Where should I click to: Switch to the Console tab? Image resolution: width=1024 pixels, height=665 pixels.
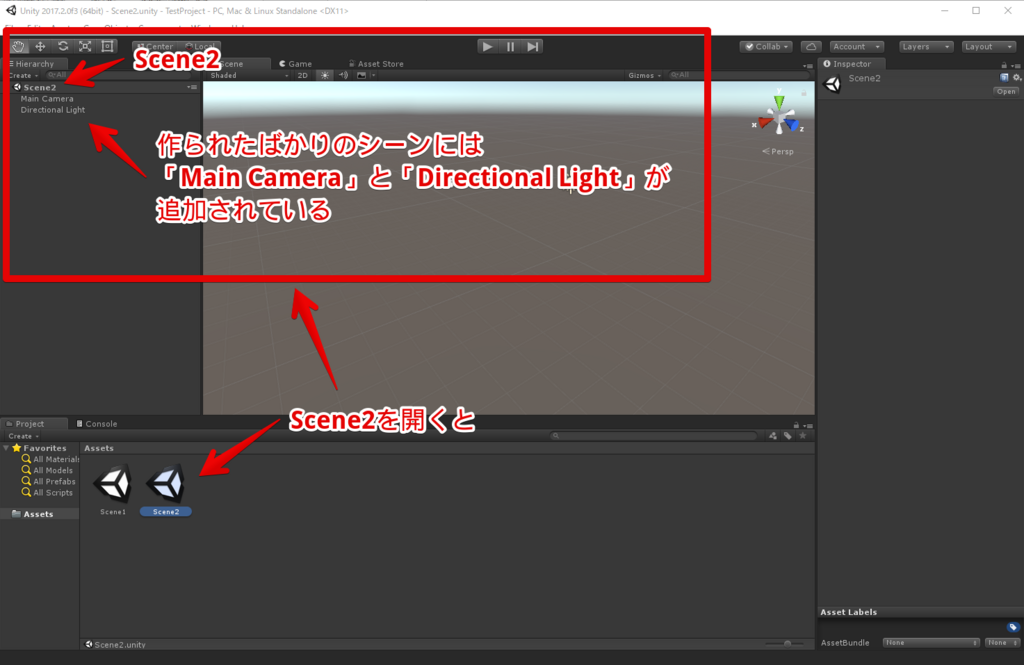pos(97,423)
